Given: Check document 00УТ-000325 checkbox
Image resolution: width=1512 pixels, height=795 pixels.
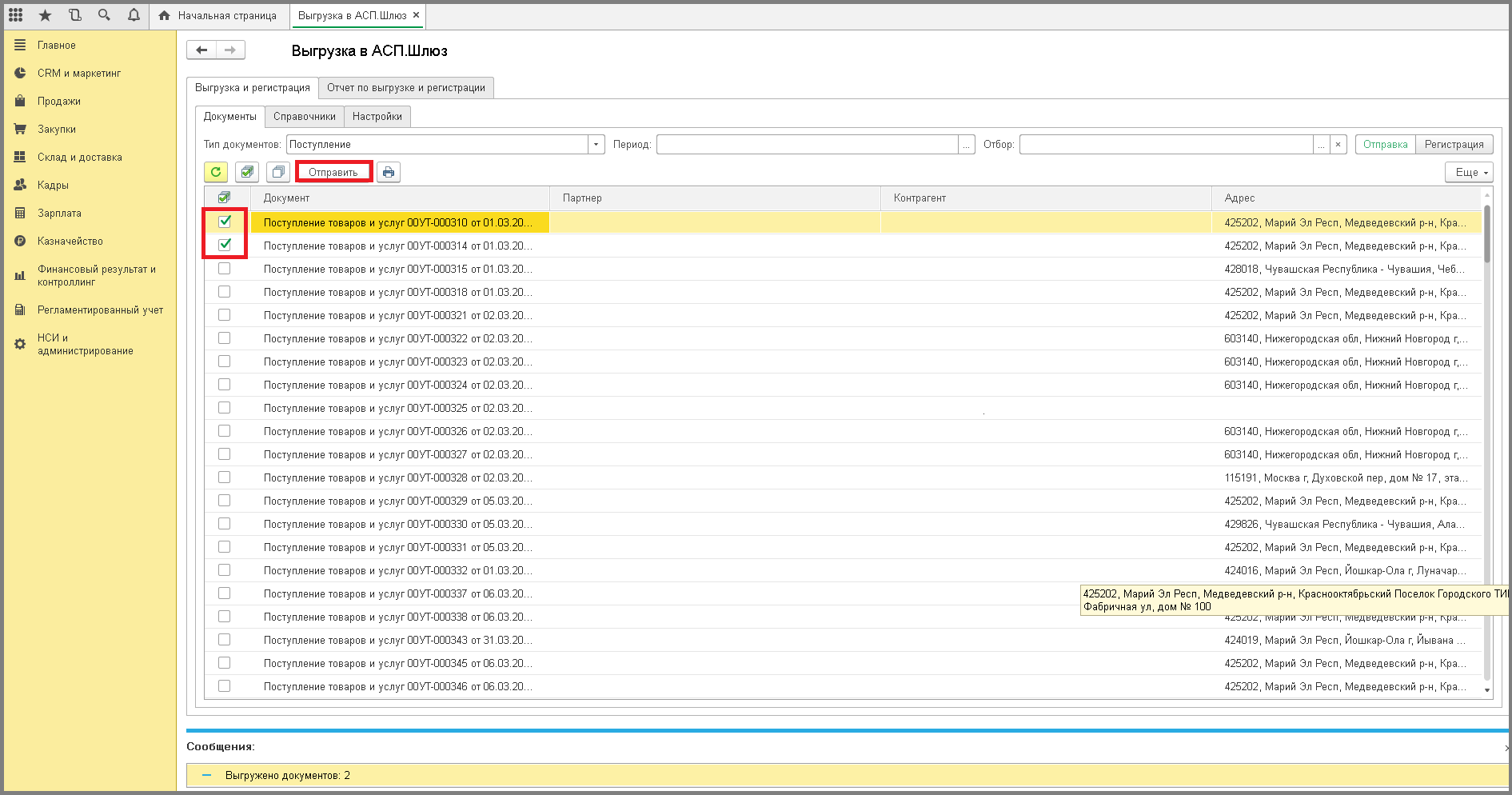Looking at the screenshot, I should coord(225,408).
